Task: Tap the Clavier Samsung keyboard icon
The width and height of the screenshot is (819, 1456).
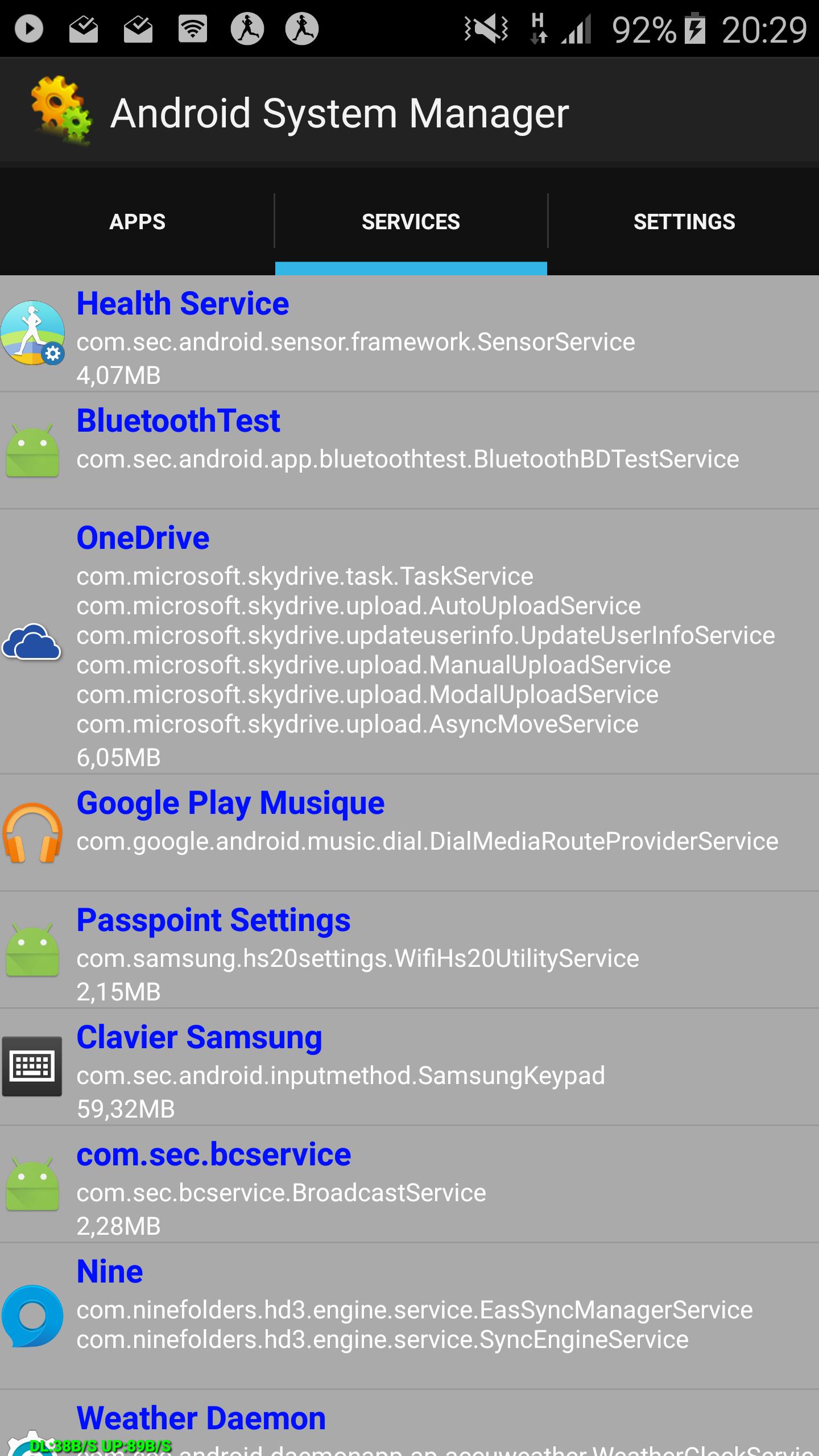Action: [x=32, y=1066]
